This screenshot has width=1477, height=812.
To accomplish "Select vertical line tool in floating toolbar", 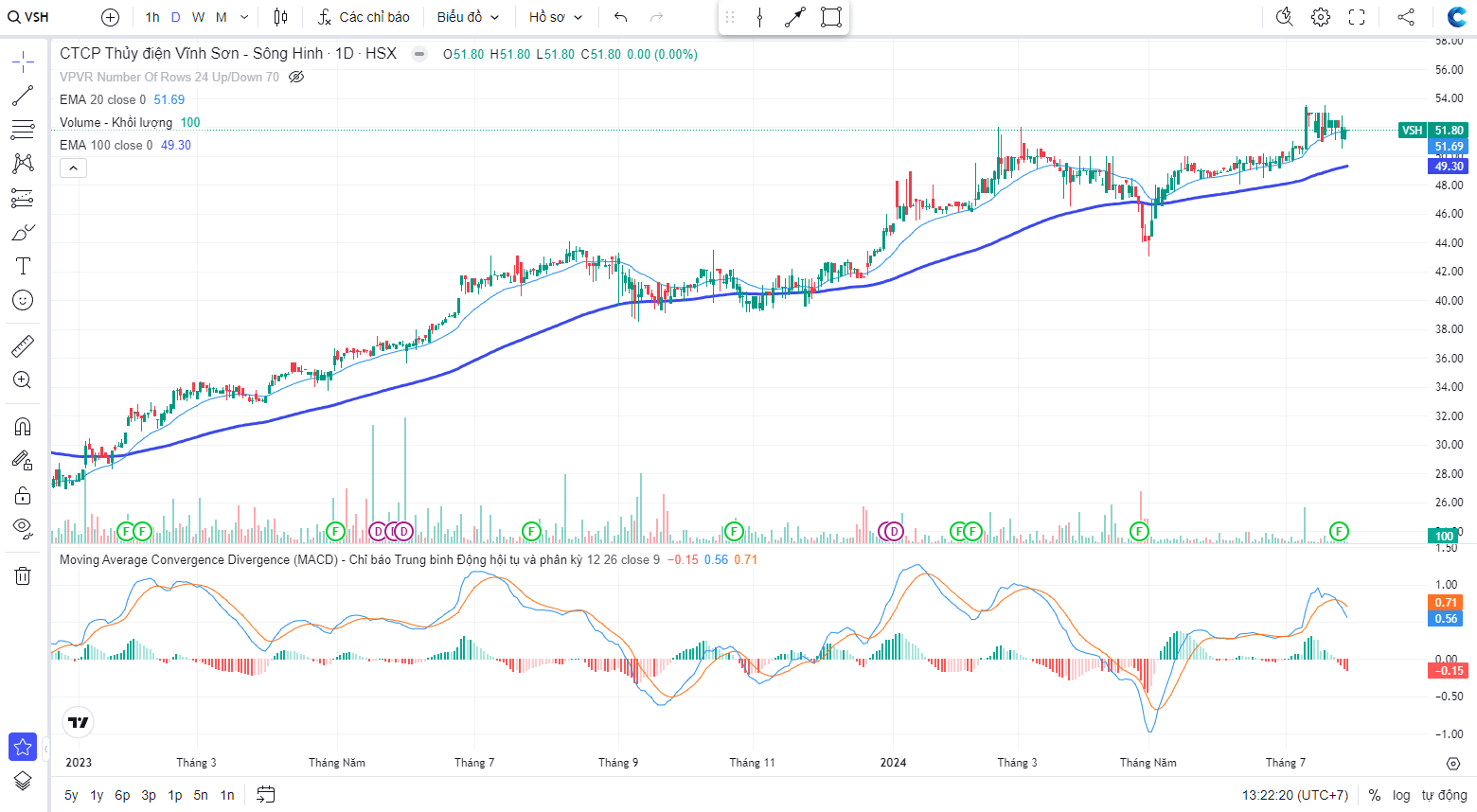I will coord(760,17).
